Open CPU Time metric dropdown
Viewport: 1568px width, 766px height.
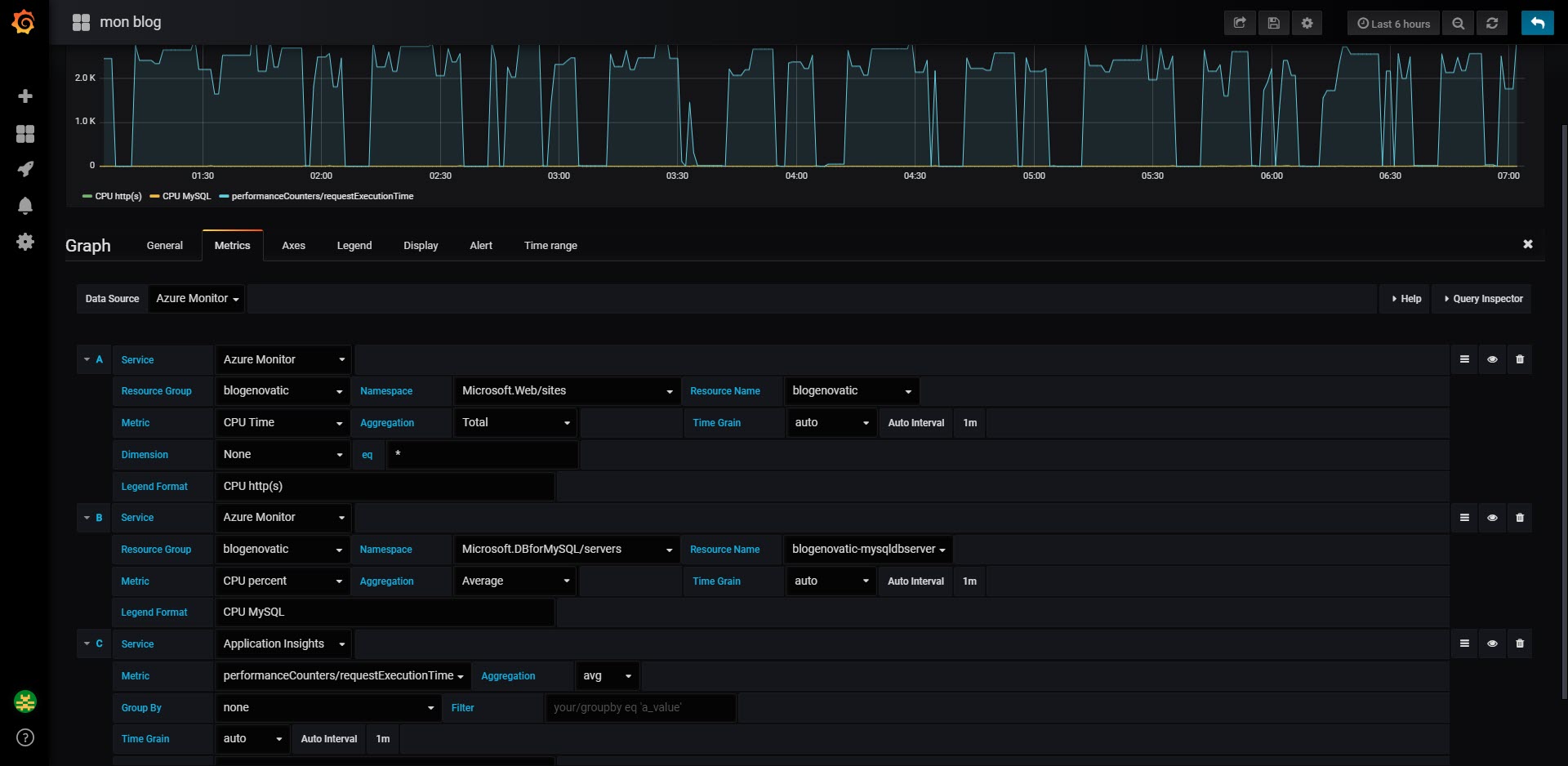[283, 423]
